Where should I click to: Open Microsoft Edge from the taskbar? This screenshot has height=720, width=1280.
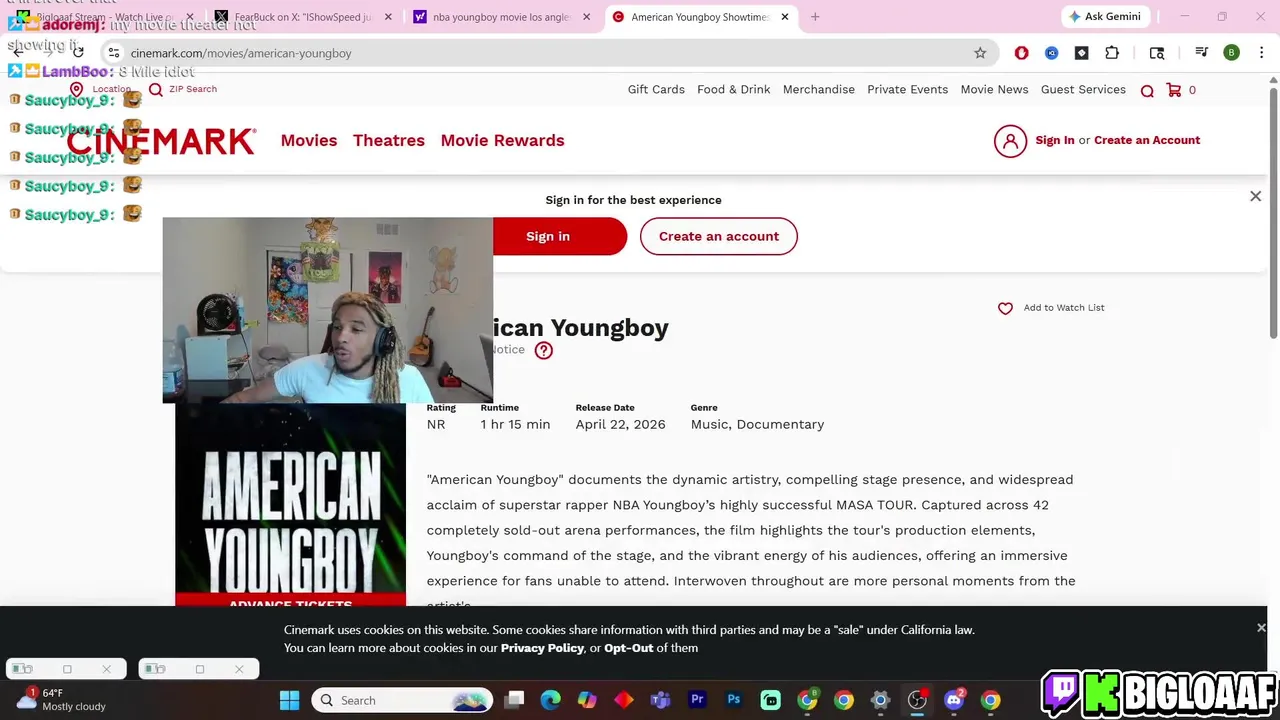pos(551,700)
